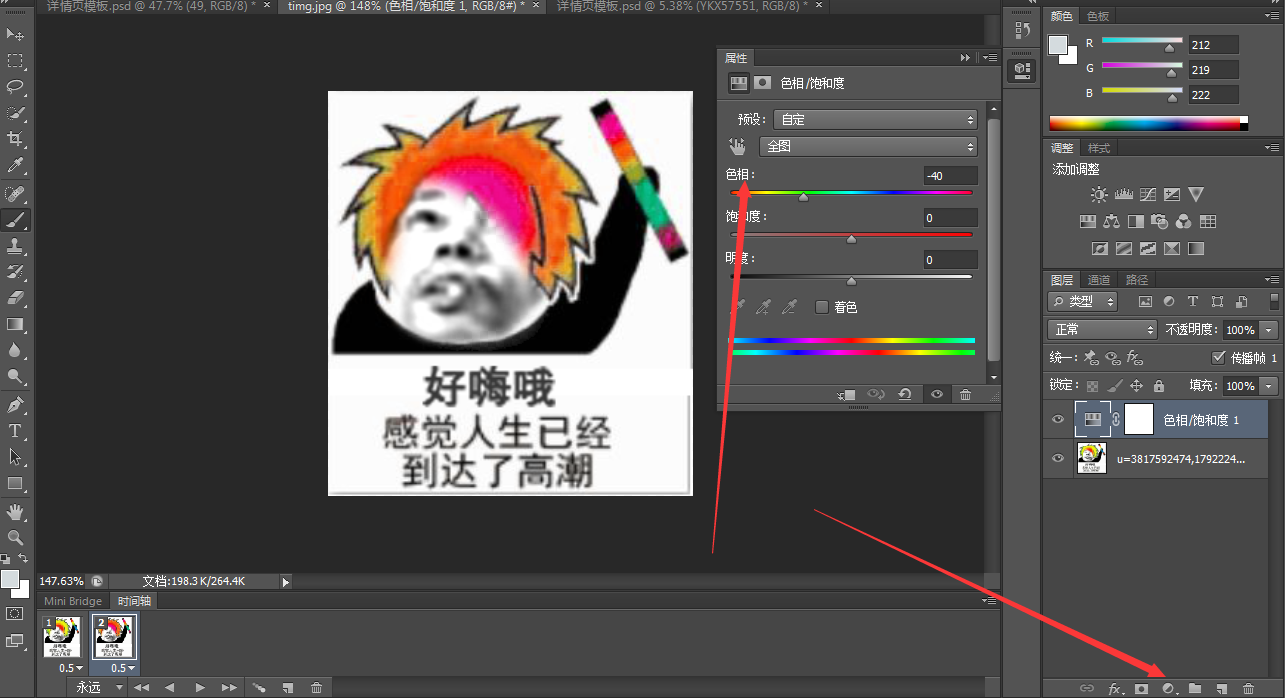Add a Color Balance adjustment
Viewport: 1285px width, 698px height.
pyautogui.click(x=1112, y=222)
